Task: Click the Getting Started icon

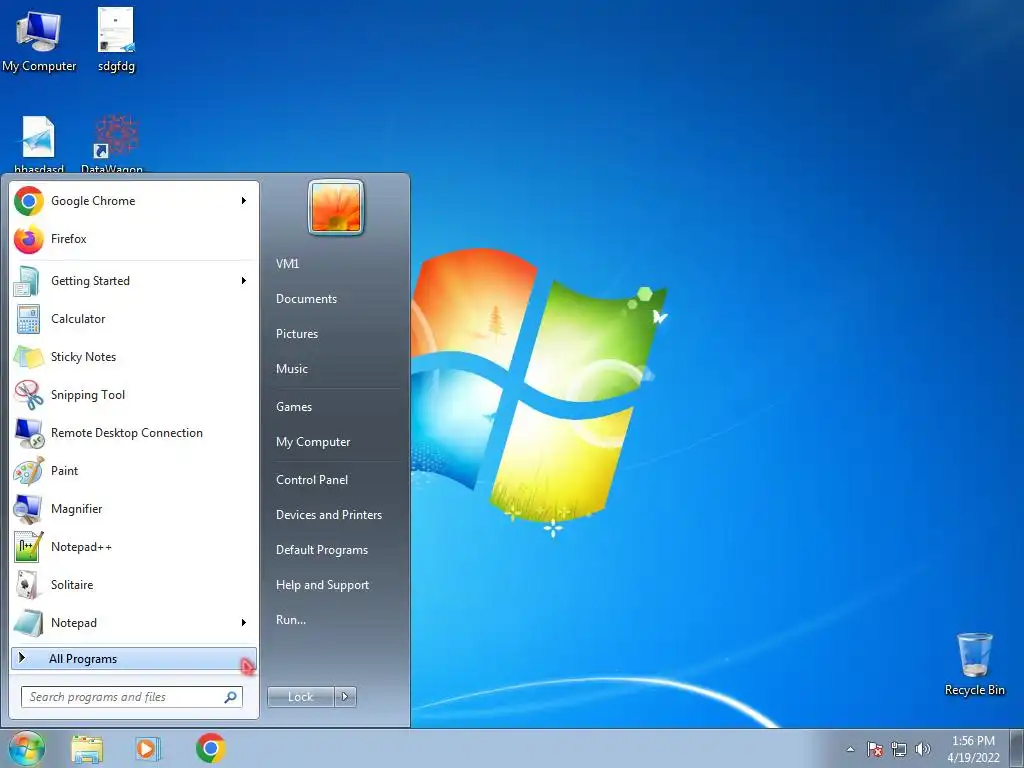Action: pyautogui.click(x=29, y=281)
